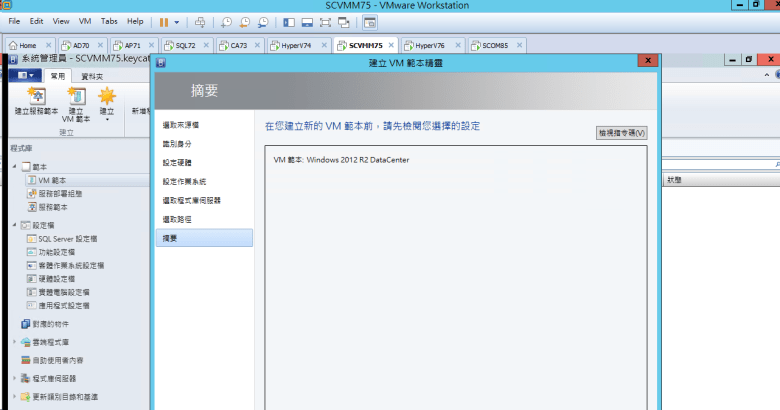Click the 建立 starburst ribbon icon
The width and height of the screenshot is (780, 410).
(x=106, y=97)
